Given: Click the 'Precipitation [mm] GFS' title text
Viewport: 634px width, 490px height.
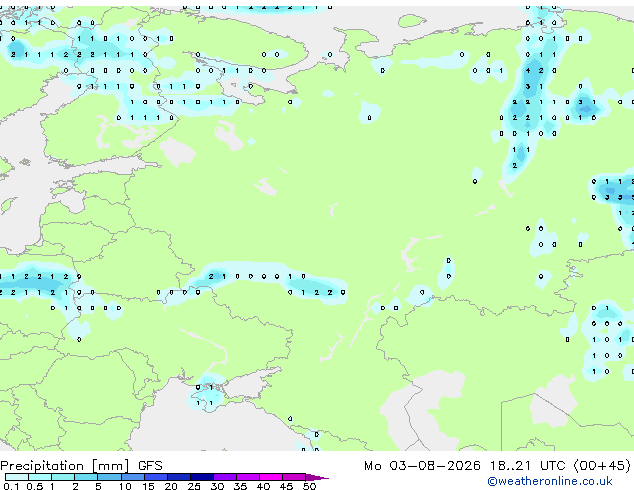Looking at the screenshot, I should point(81,466).
